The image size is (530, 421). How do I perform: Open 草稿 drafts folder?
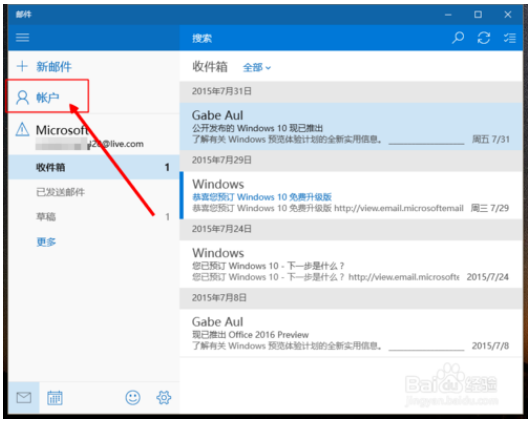click(93, 217)
